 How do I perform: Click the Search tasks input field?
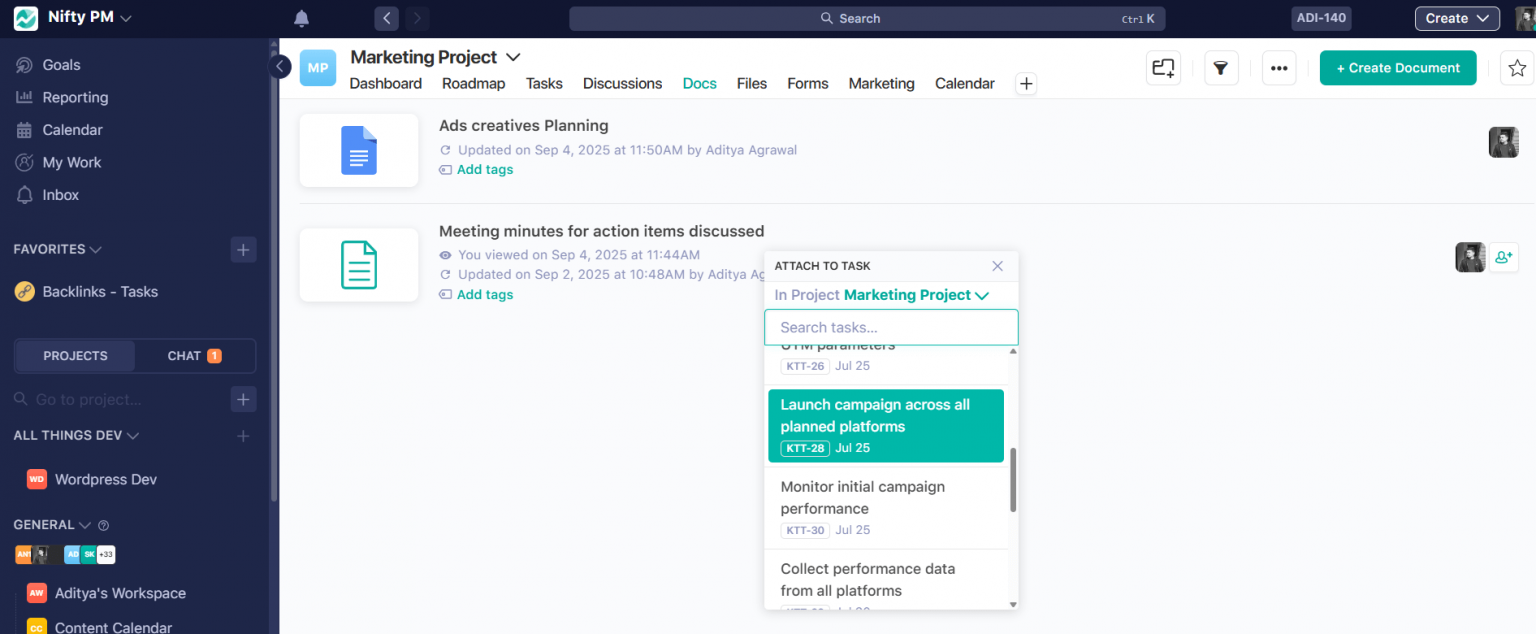tap(890, 327)
